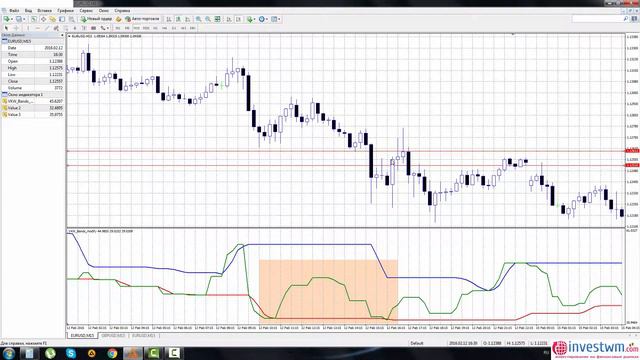640x360 pixels.
Task: Open the Templates dropdown arrow
Action: (x=279, y=19)
